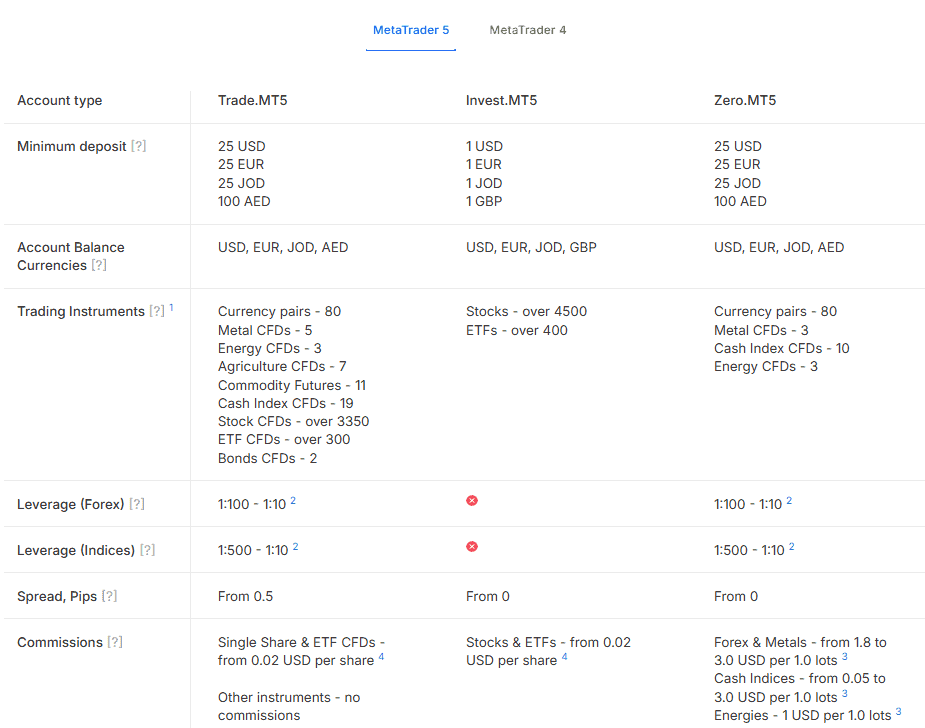This screenshot has height=728, width=925.
Task: Click the red cross for Invest.MT5 indices leverage
Action: click(x=471, y=546)
